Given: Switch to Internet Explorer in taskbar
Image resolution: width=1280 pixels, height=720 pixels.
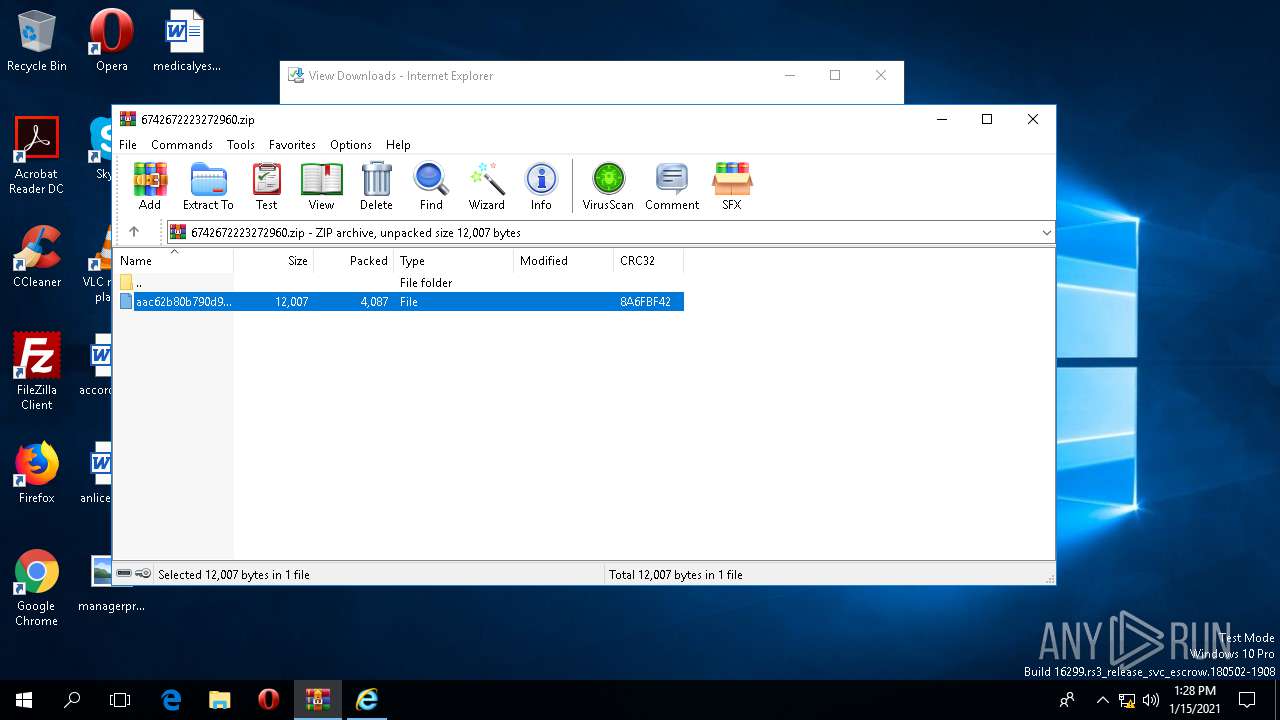Looking at the screenshot, I should pyautogui.click(x=367, y=700).
